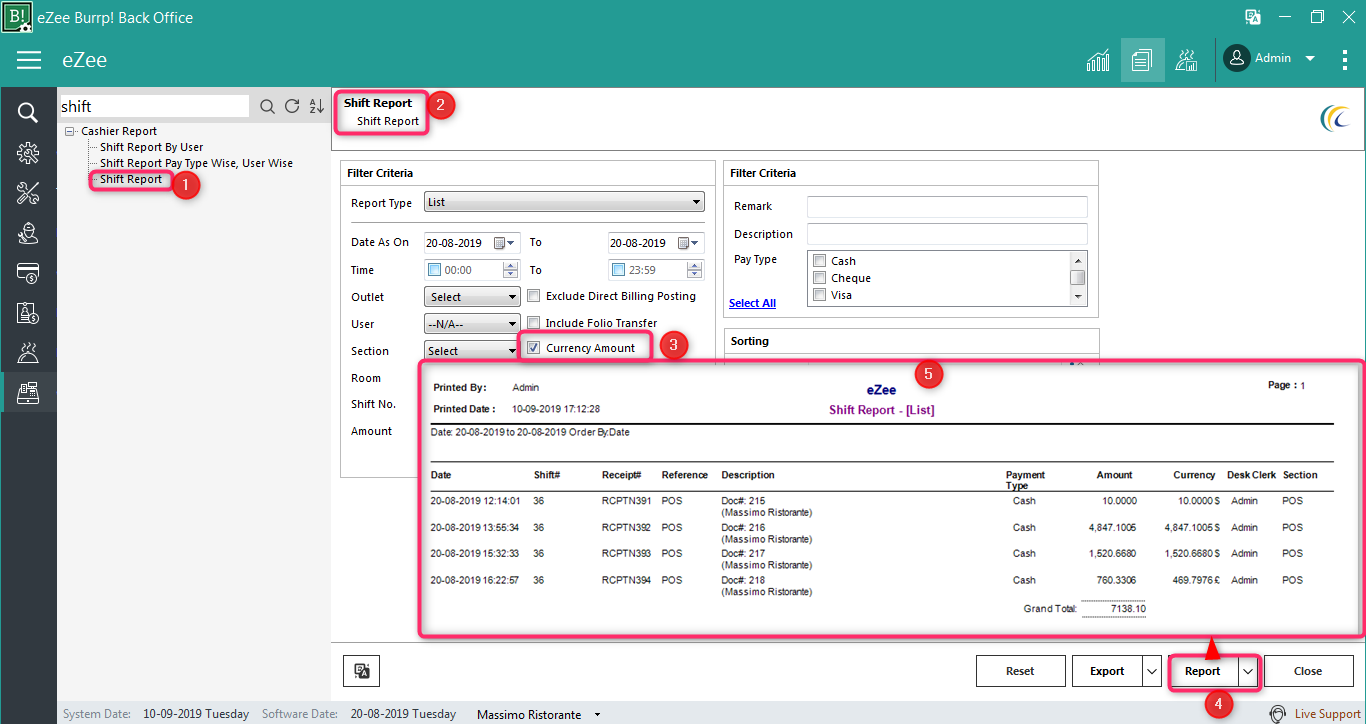1366x724 pixels.
Task: Open the User dropdown
Action: [472, 324]
